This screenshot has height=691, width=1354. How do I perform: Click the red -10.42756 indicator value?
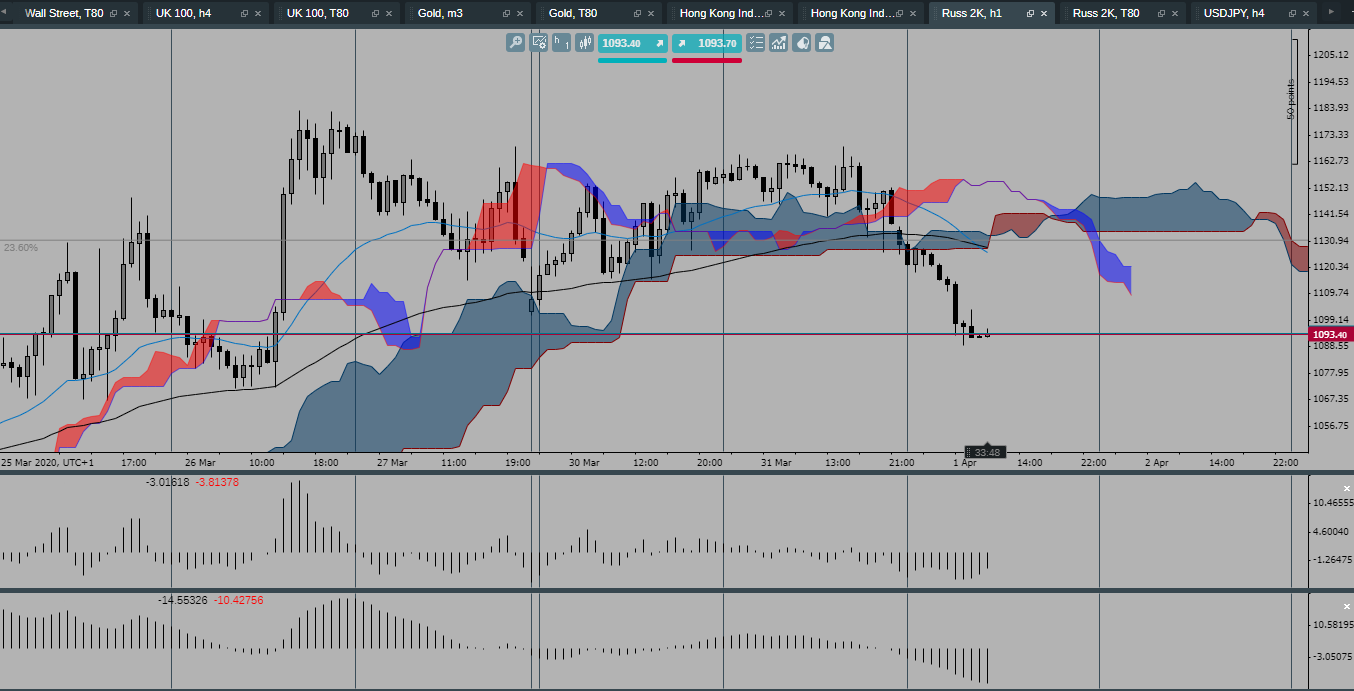(x=238, y=600)
